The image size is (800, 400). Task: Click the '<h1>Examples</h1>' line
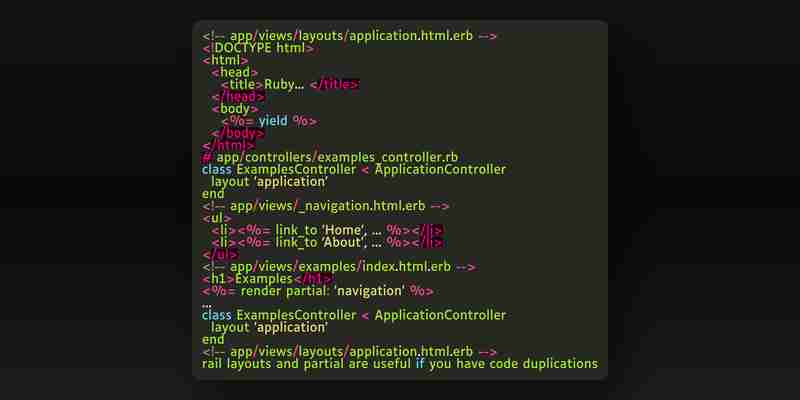point(267,279)
